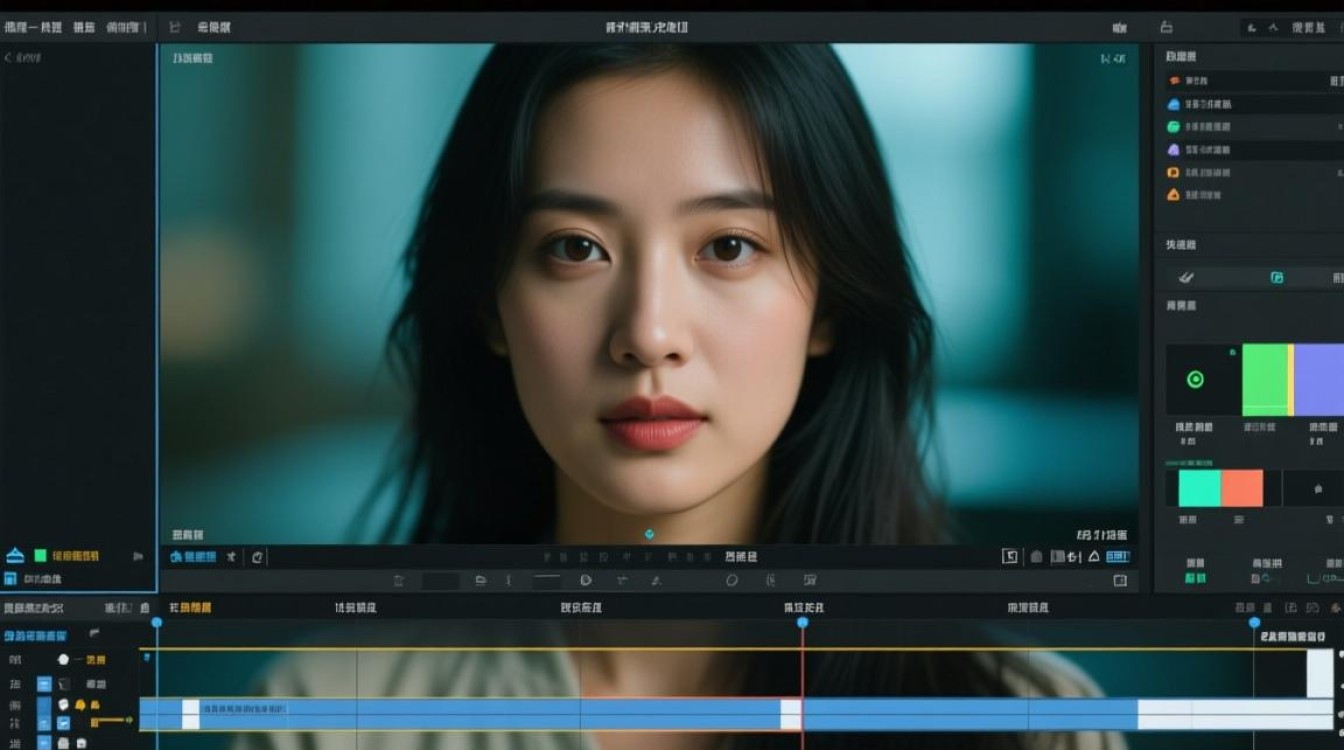Screen dimensions: 1344x750
Task: Select the yellow-highlighted timeline tab label
Action: 189,607
